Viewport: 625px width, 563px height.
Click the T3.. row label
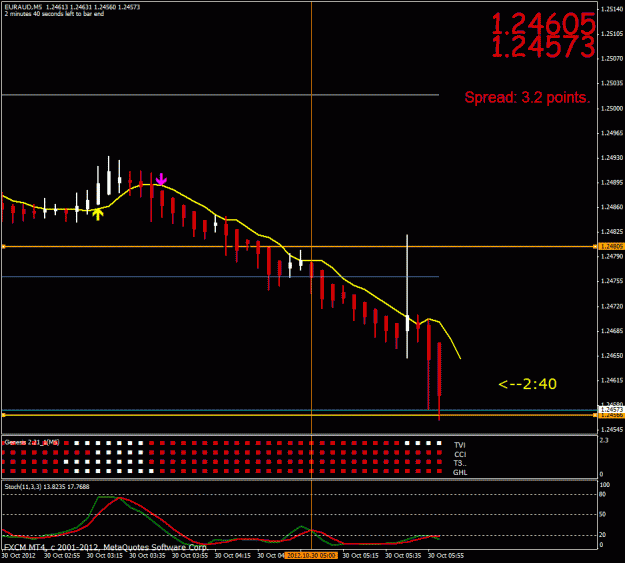click(x=460, y=463)
